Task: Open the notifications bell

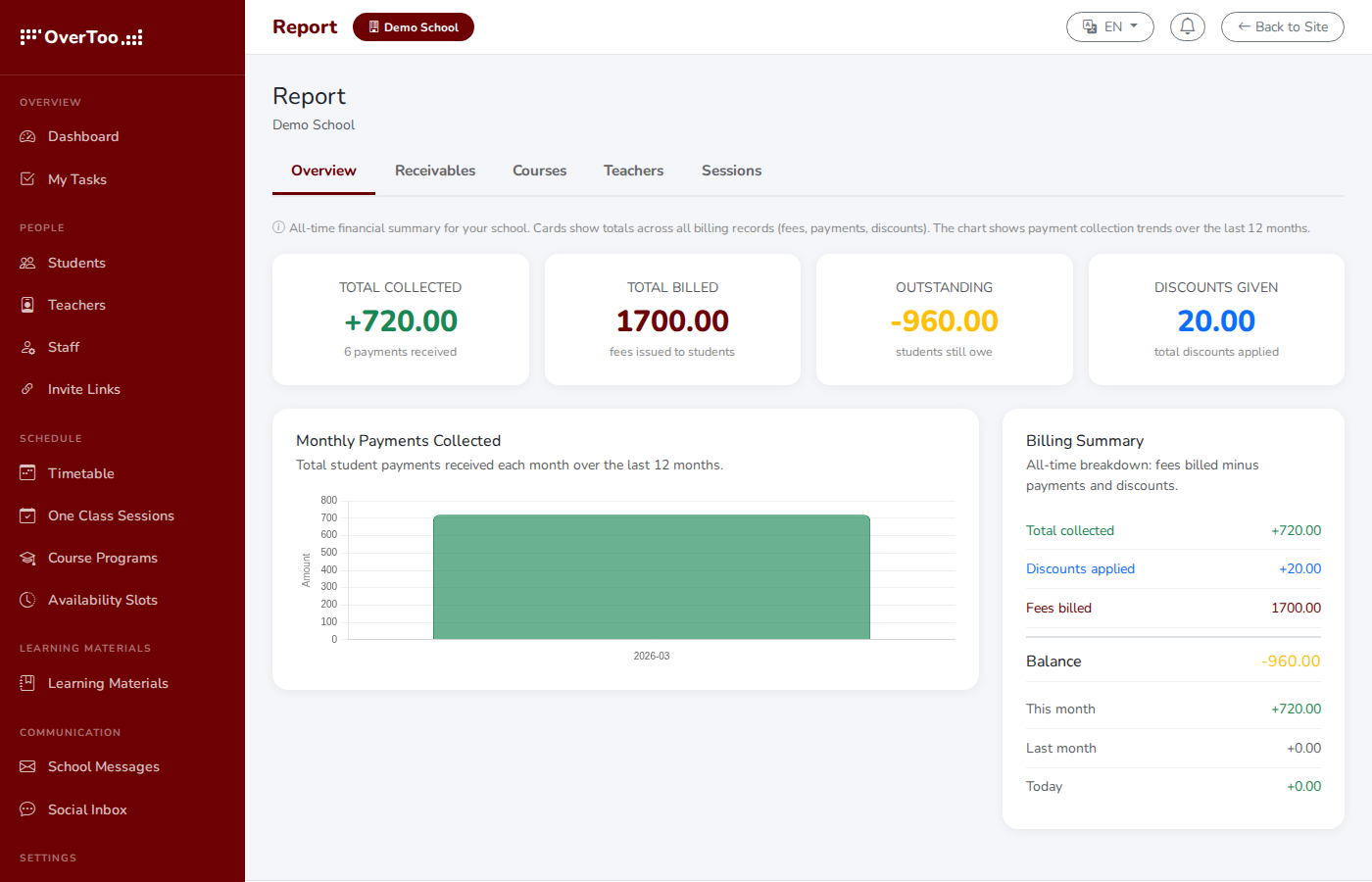Action: click(1188, 26)
